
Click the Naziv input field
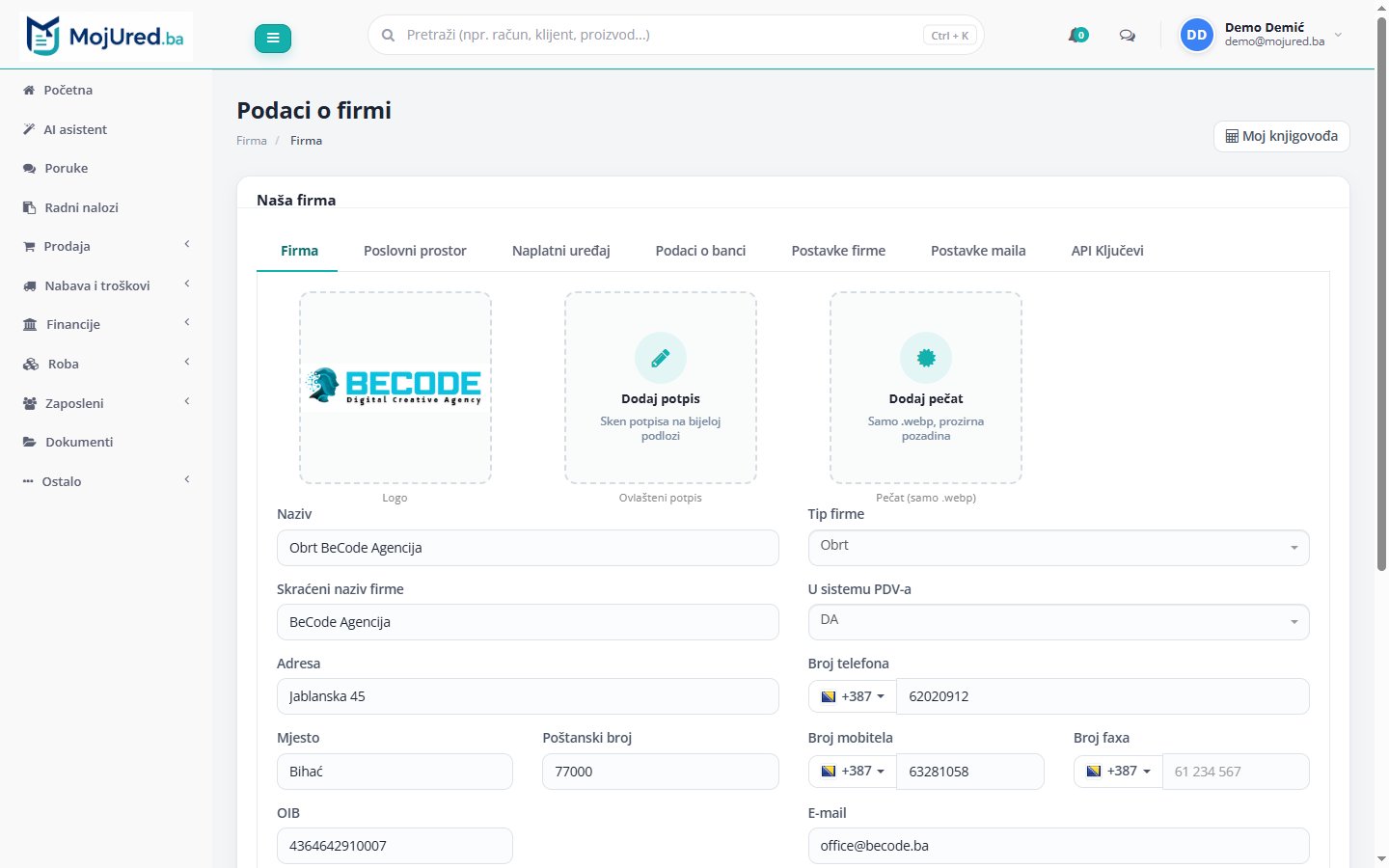click(x=528, y=548)
